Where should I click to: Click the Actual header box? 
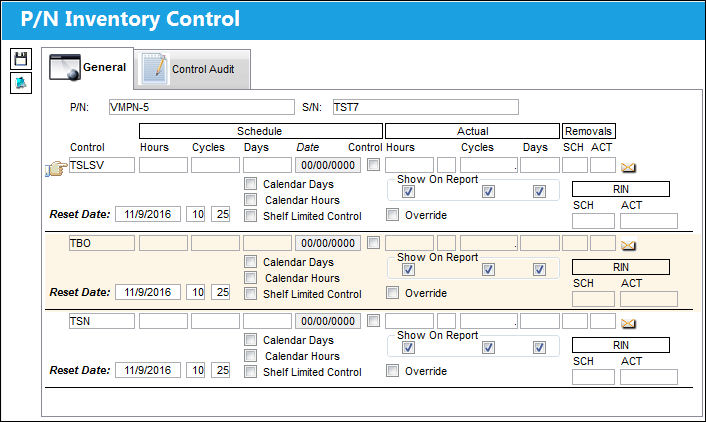click(x=472, y=131)
